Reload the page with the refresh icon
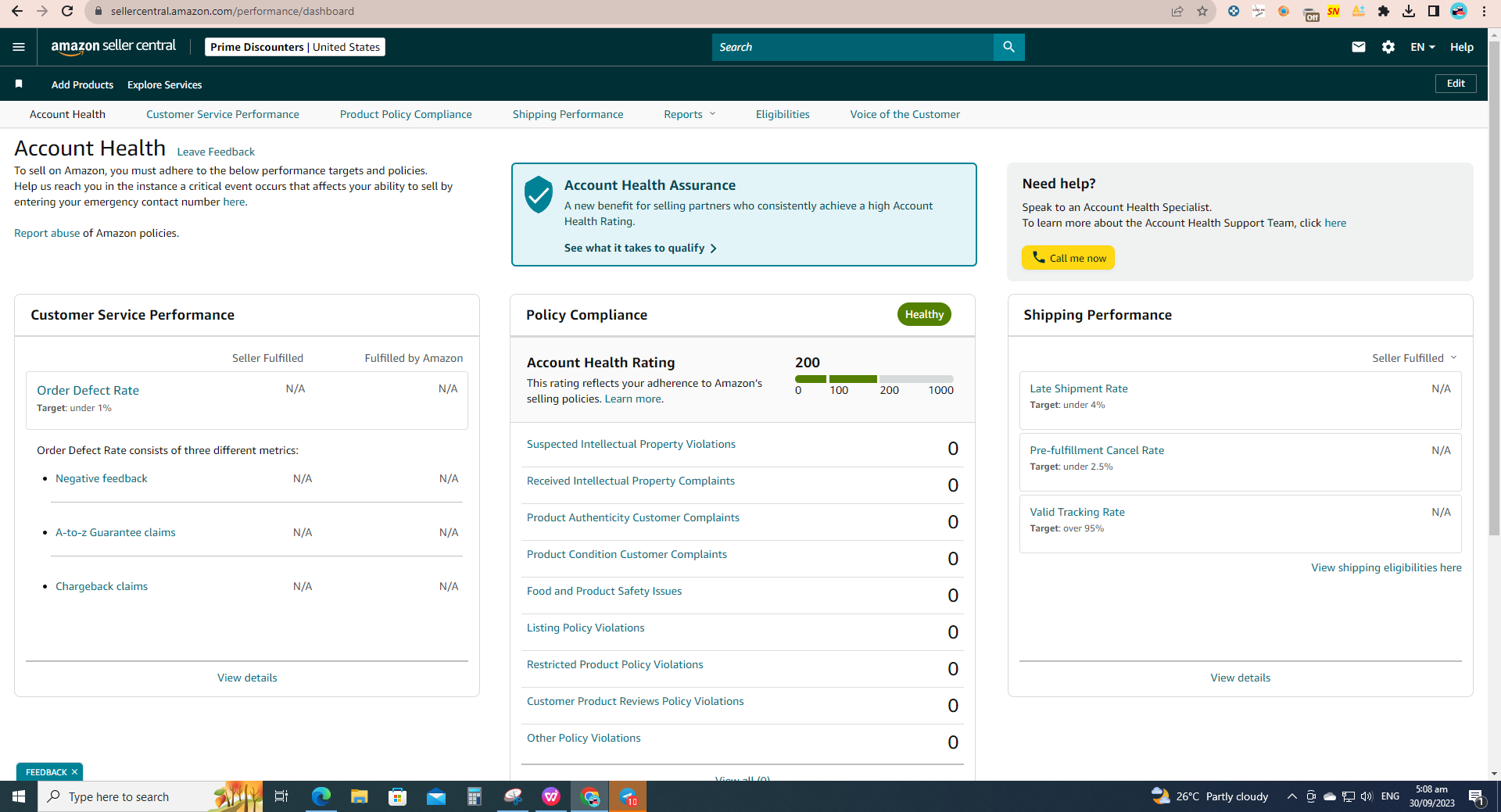The height and width of the screenshot is (812, 1501). 67,11
